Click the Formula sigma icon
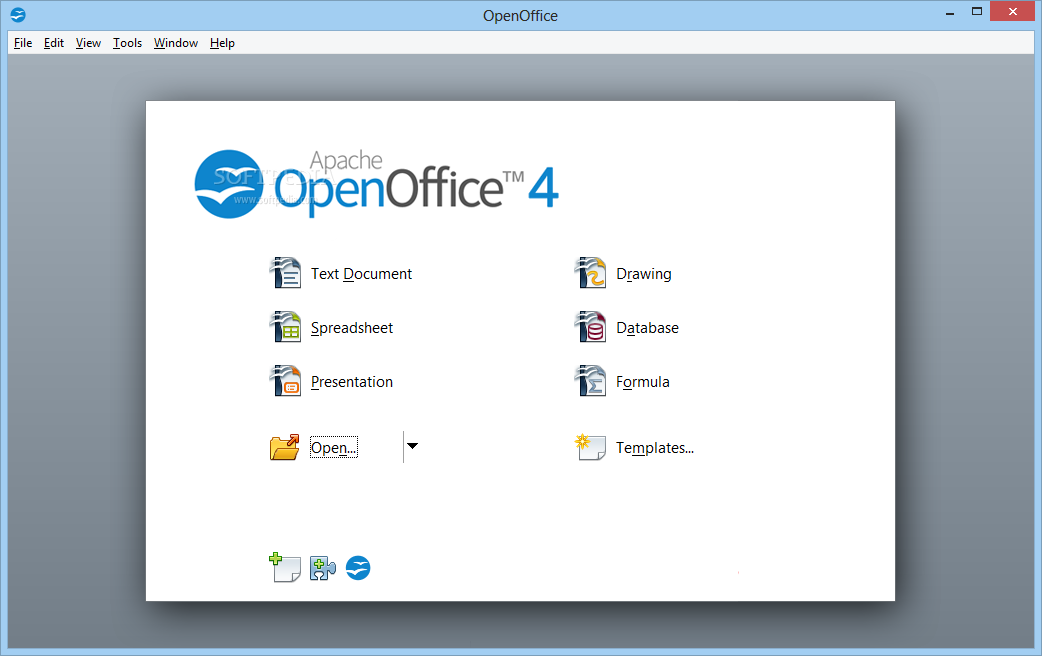The width and height of the screenshot is (1042, 656). tap(590, 381)
